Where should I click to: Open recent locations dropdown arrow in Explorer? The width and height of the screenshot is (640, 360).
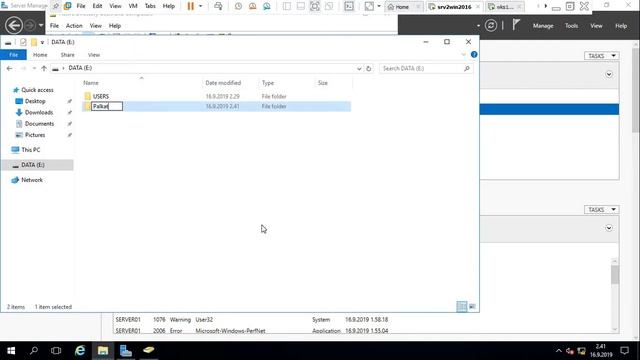tap(34, 68)
